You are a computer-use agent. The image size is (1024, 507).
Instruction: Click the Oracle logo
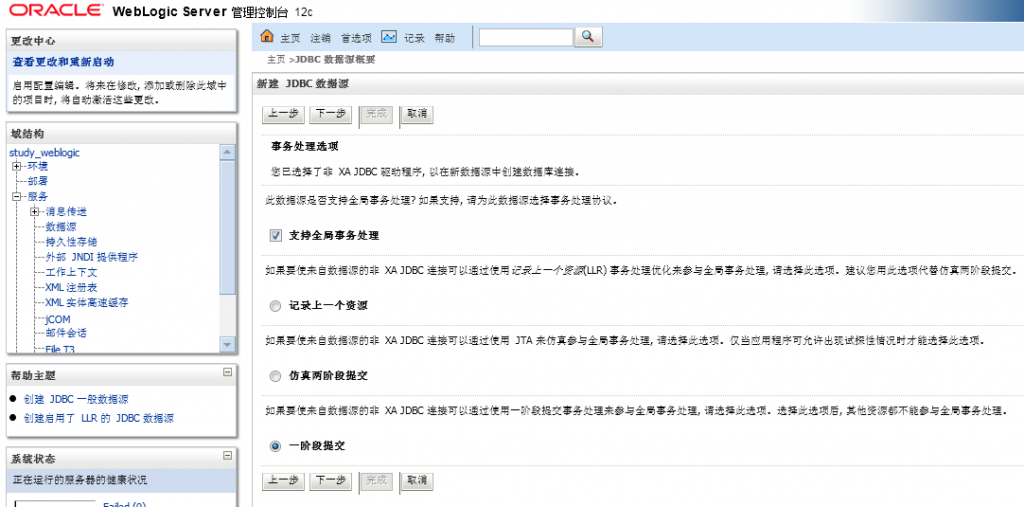click(56, 10)
